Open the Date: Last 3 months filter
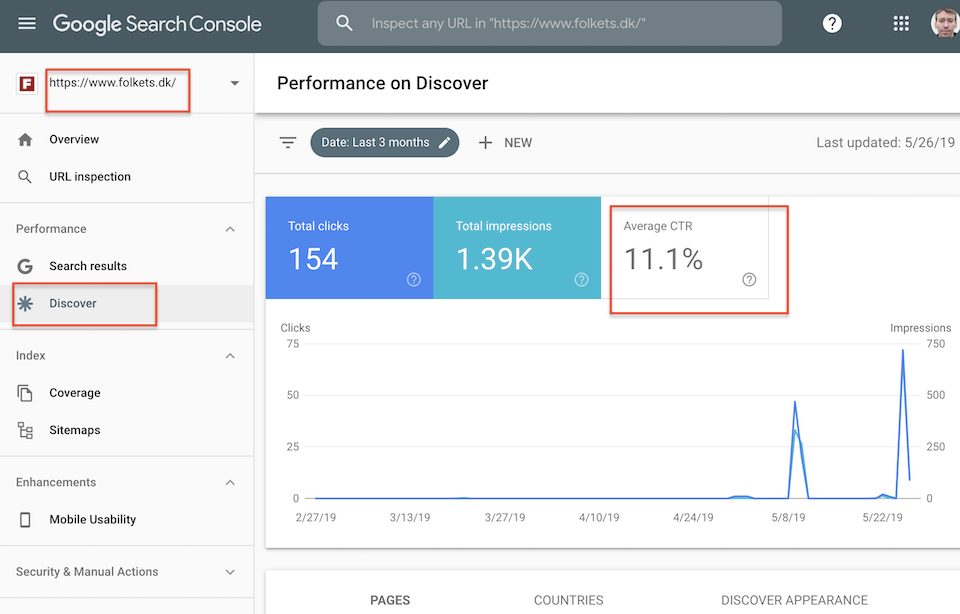Image resolution: width=960 pixels, height=614 pixels. pyautogui.click(x=384, y=143)
